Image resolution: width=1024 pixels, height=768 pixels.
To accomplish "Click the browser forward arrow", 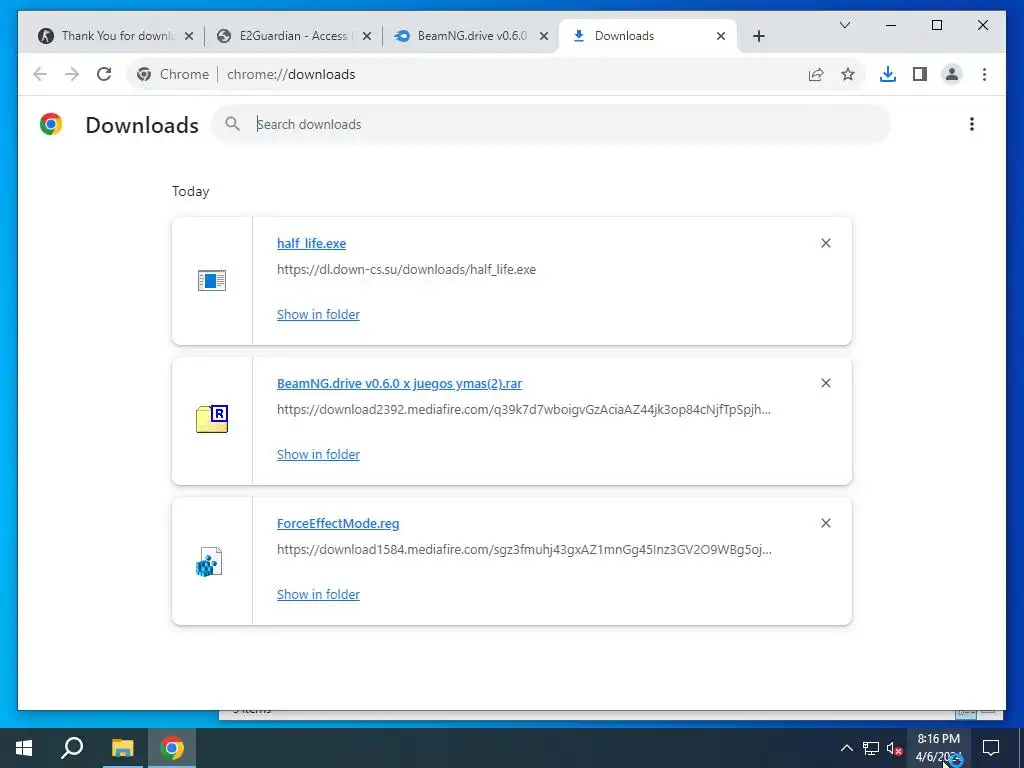I will 72,74.
